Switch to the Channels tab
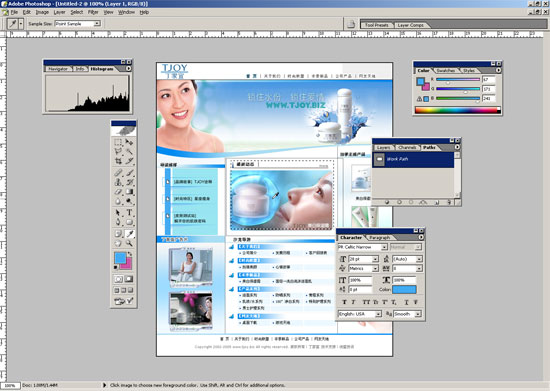 tap(407, 148)
